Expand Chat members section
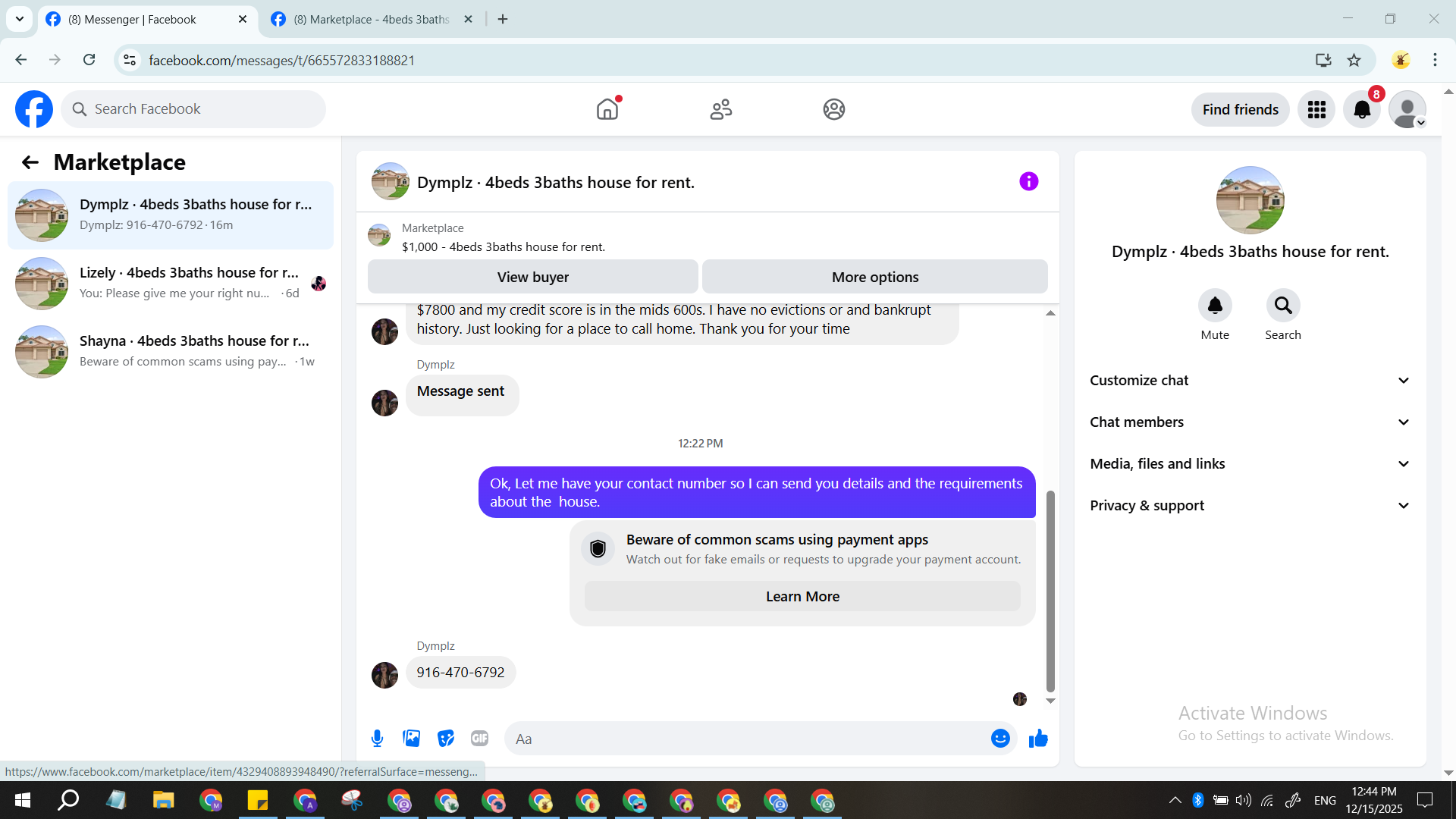The image size is (1456, 819). (x=1250, y=422)
